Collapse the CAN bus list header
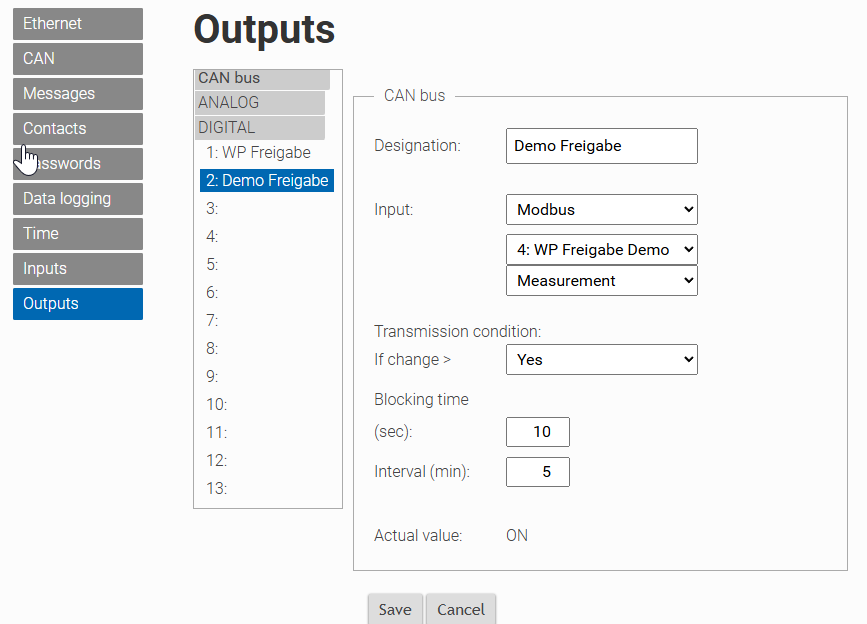 click(262, 78)
